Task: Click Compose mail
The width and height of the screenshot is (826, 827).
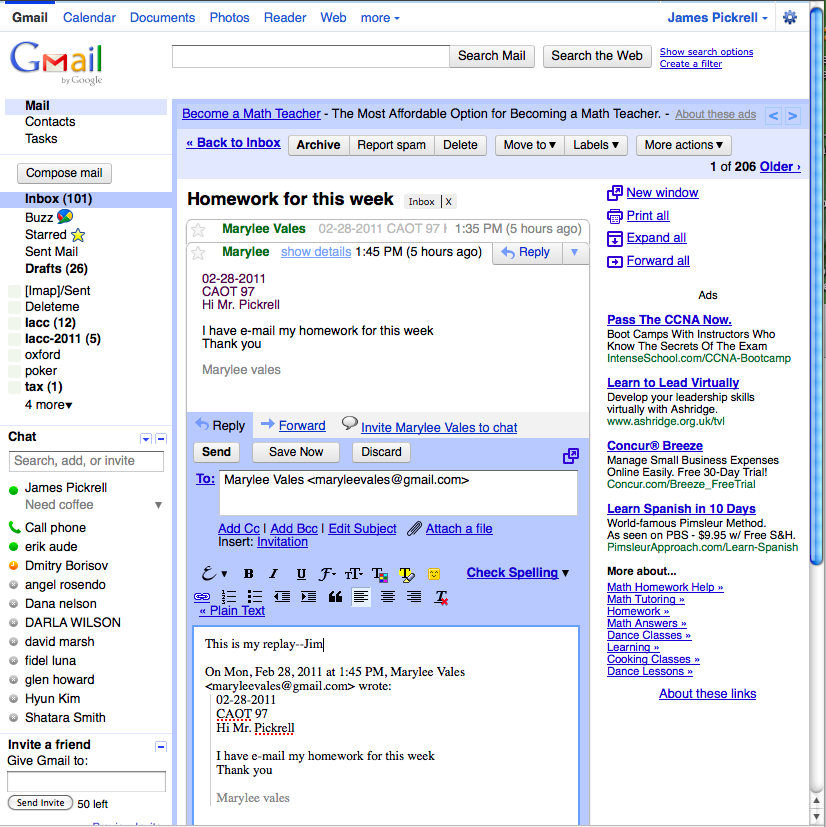Action: coord(64,173)
